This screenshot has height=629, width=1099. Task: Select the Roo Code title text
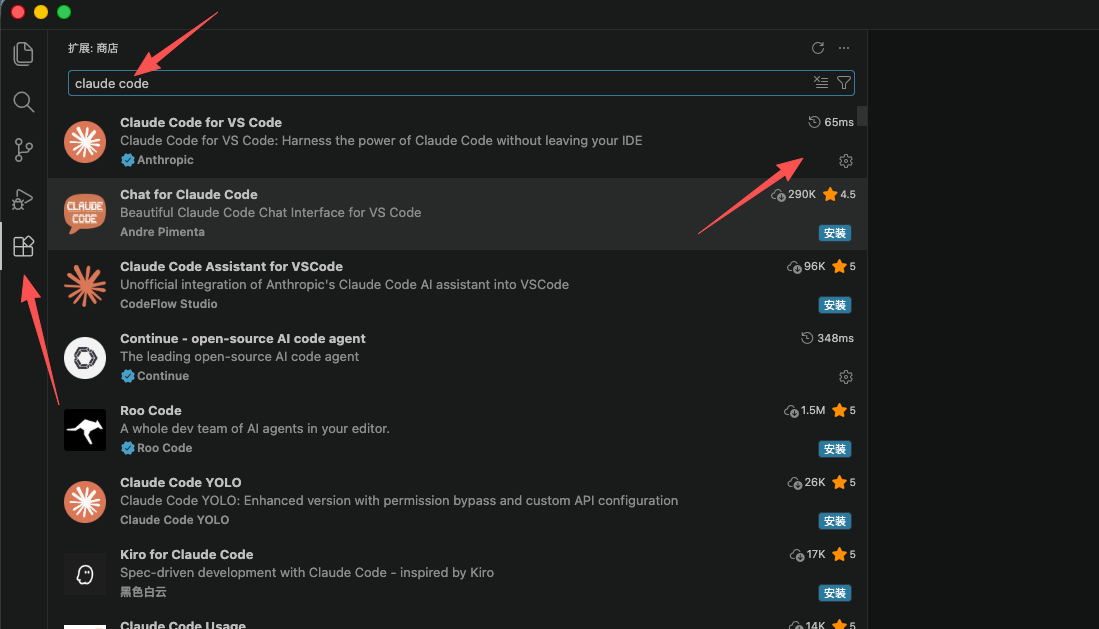point(151,410)
